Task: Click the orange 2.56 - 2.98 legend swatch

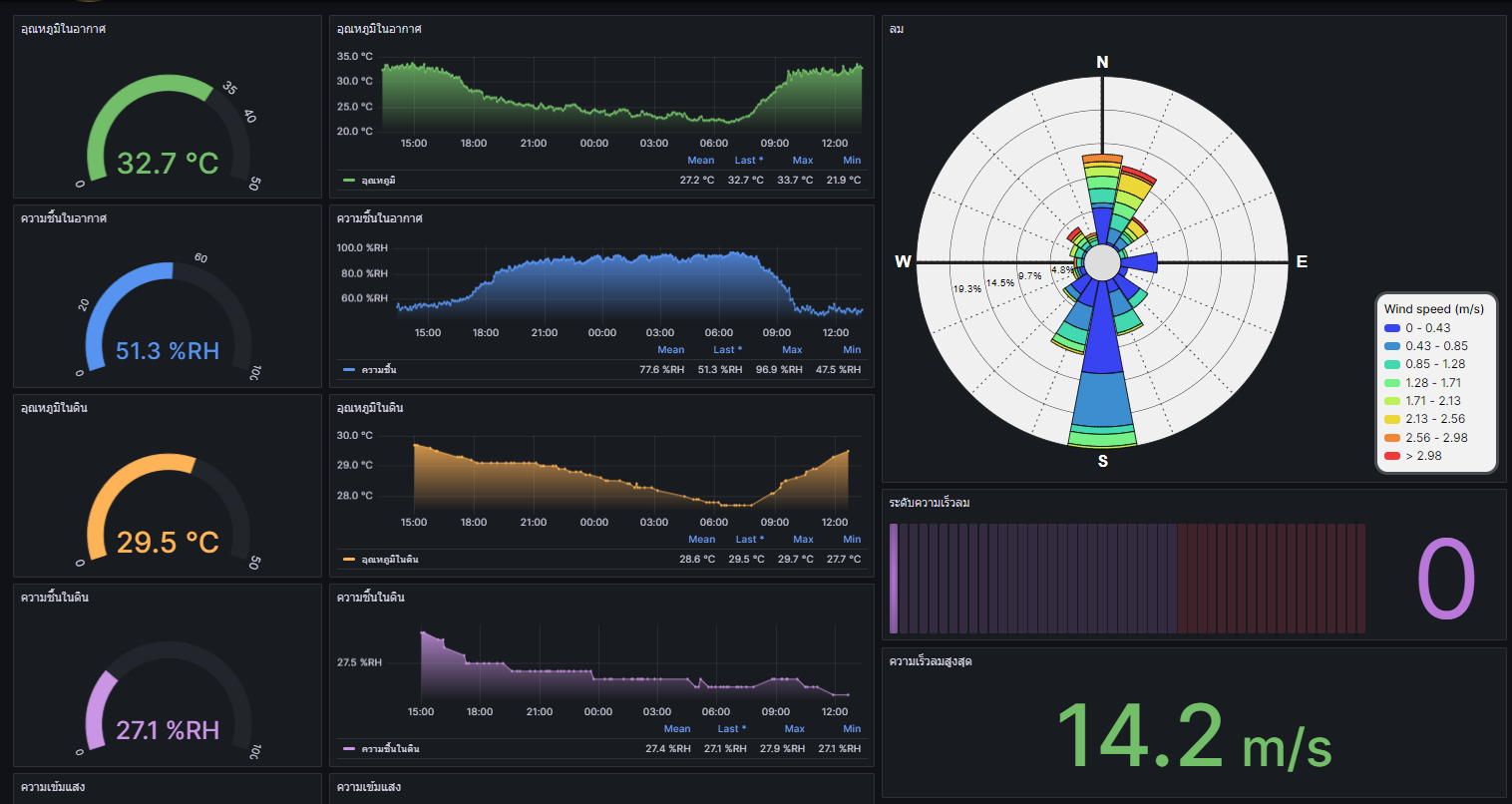Action: pos(1392,438)
